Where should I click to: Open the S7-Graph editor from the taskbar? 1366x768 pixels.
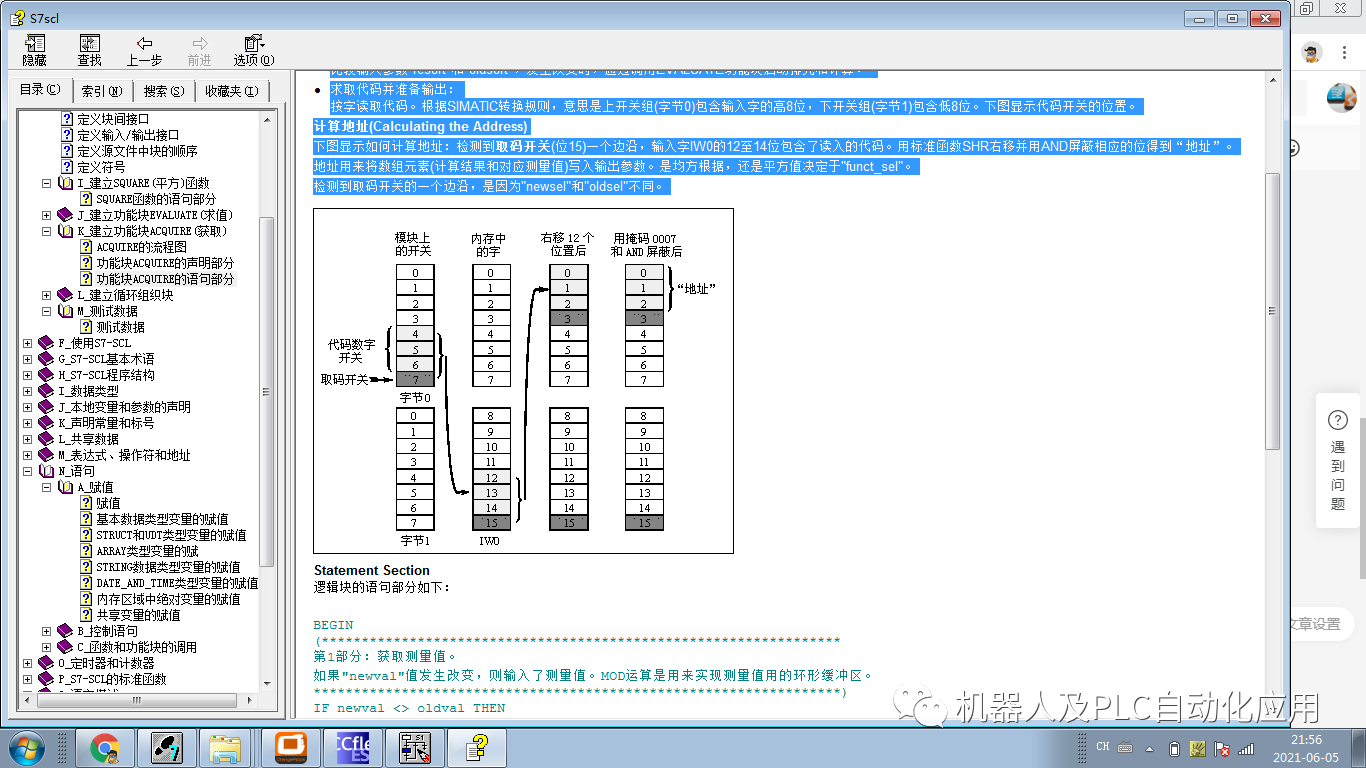tap(415, 747)
